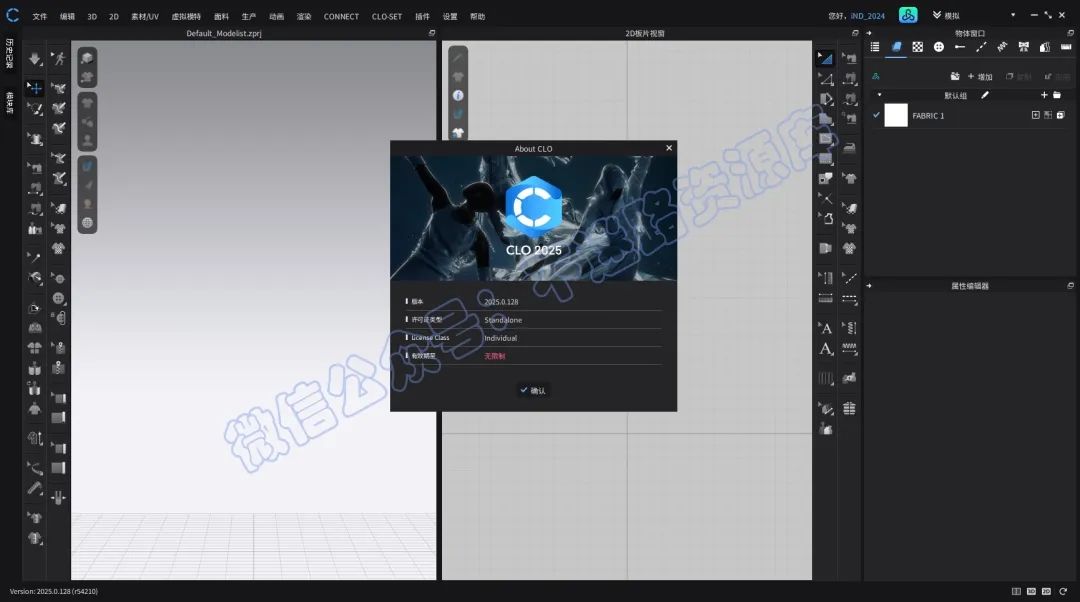The height and width of the screenshot is (602, 1080).
Task: Open the CONNECT menu
Action: pos(341,17)
